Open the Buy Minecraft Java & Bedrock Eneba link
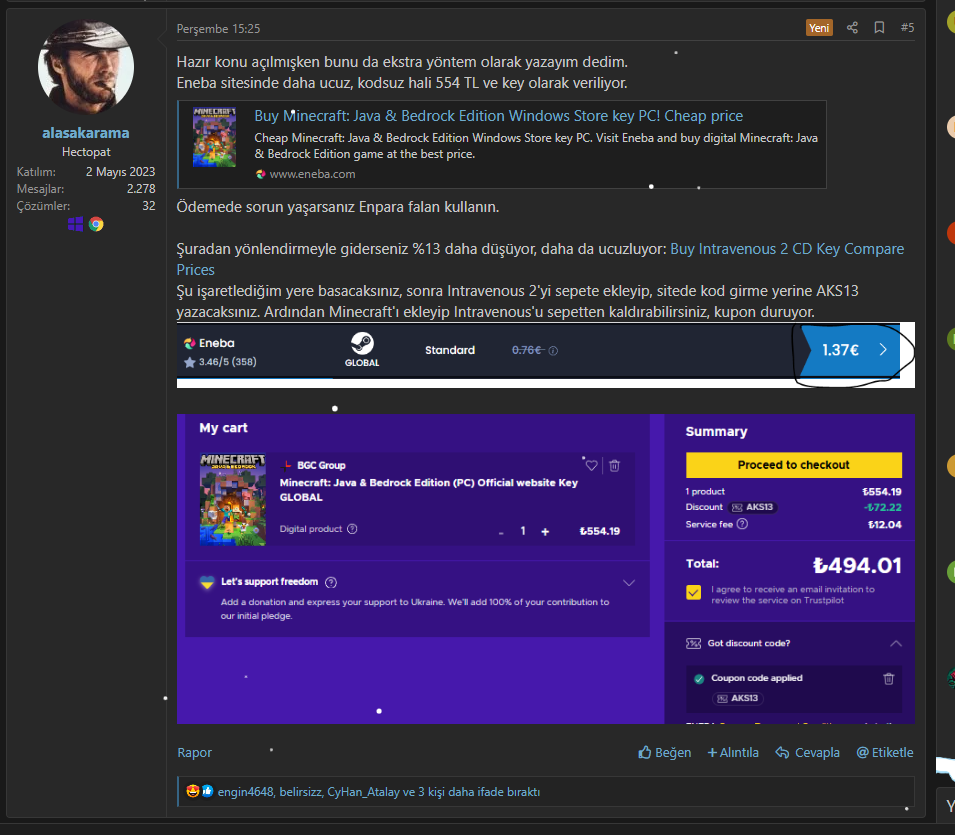955x835 pixels. (x=498, y=116)
